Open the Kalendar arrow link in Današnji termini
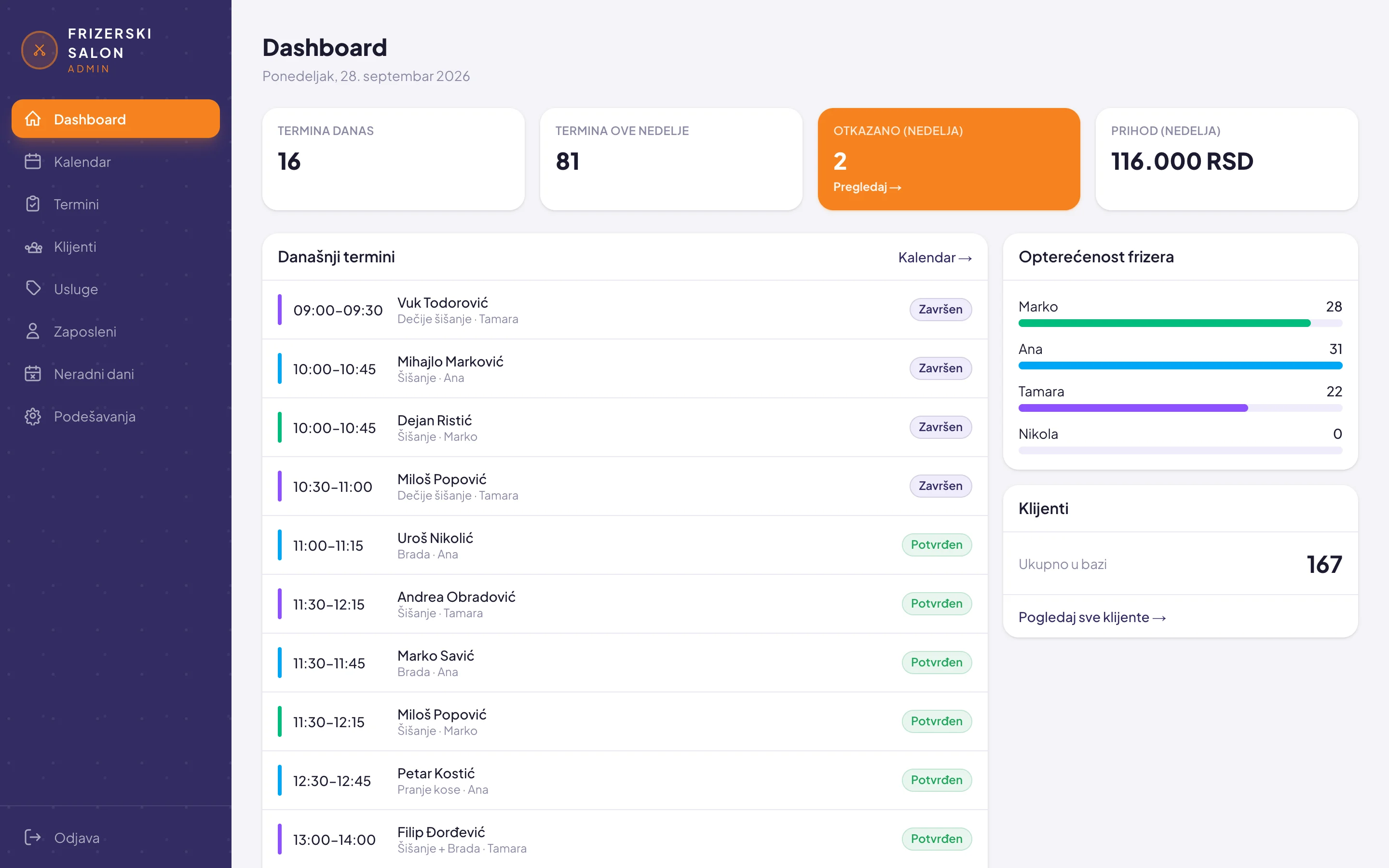Viewport: 1389px width, 868px height. 934,258
